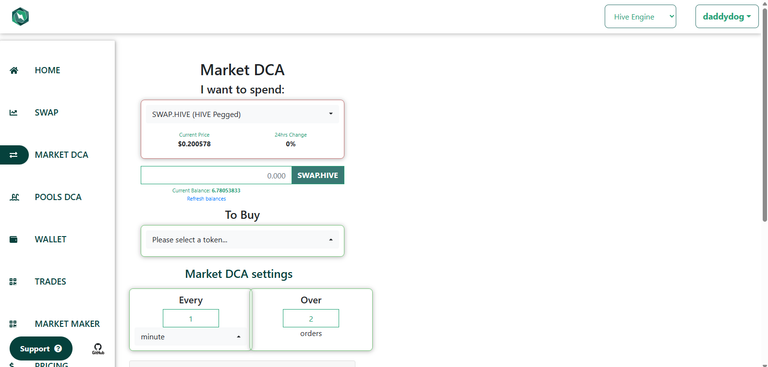Click the SWAP.HIVE amount input field
The height and width of the screenshot is (367, 768).
[x=216, y=175]
